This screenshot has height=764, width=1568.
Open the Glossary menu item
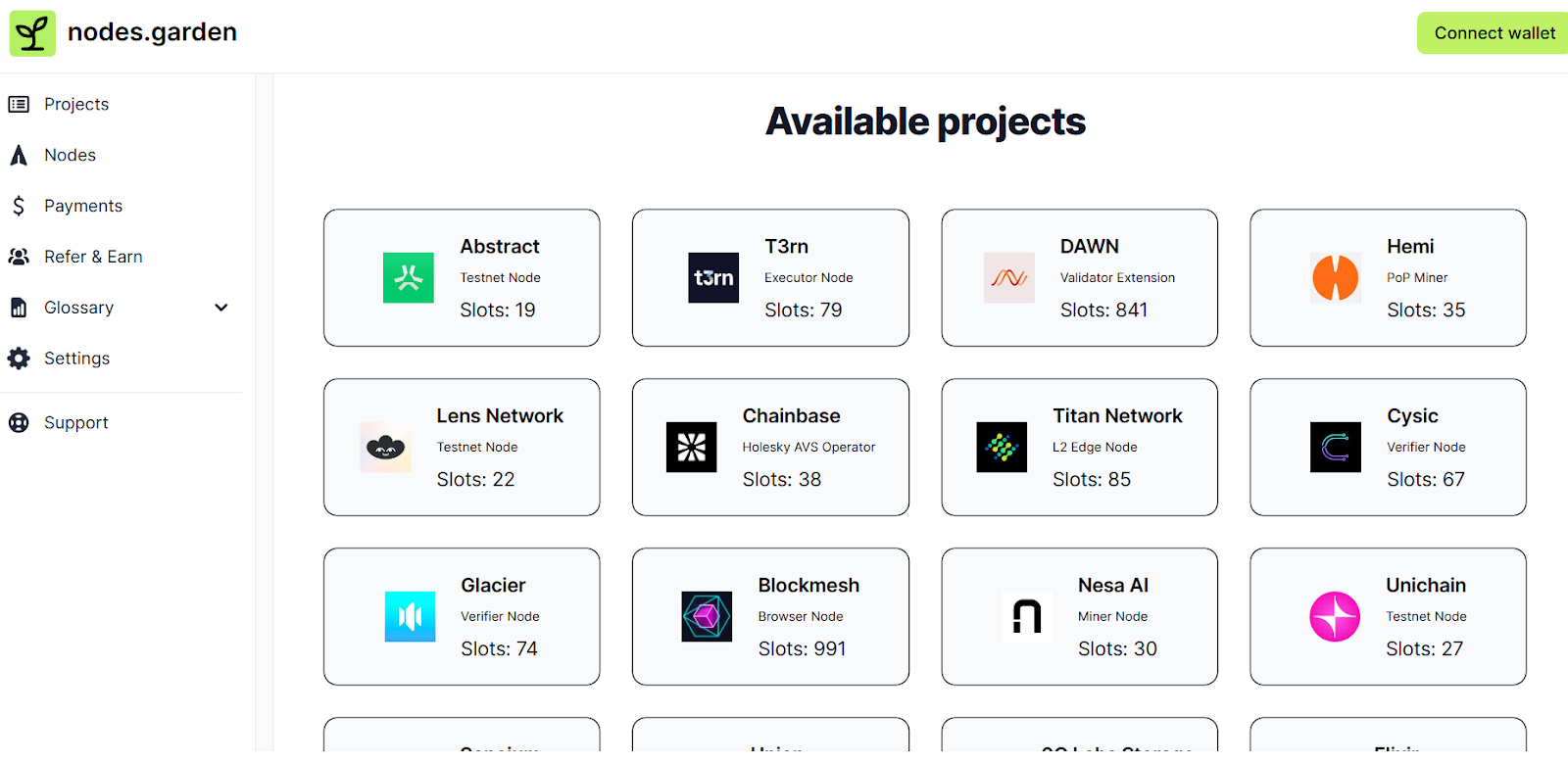[78, 308]
